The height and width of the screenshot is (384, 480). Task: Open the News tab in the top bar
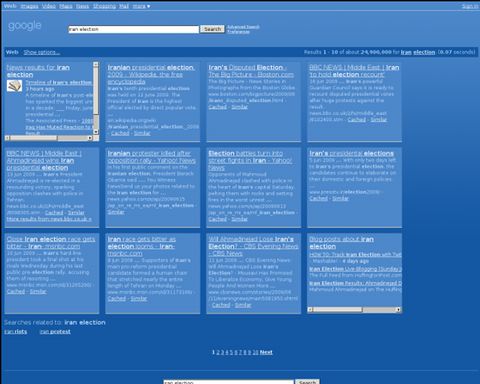82,6
